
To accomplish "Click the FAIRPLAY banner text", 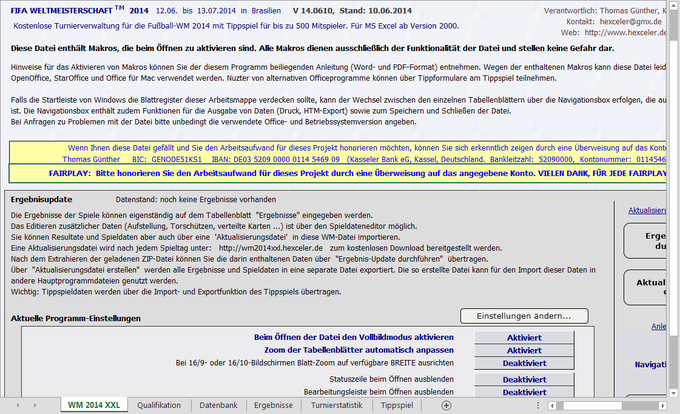I will (x=357, y=173).
